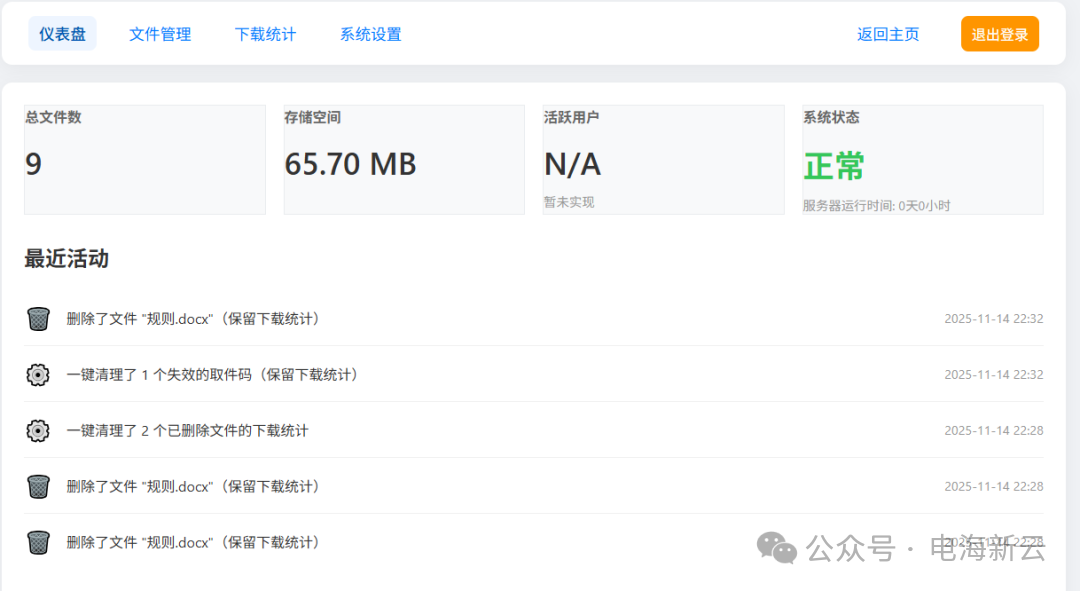Click the gear icon beside the expired pickup code cleanup
This screenshot has width=1080, height=591.
click(38, 375)
